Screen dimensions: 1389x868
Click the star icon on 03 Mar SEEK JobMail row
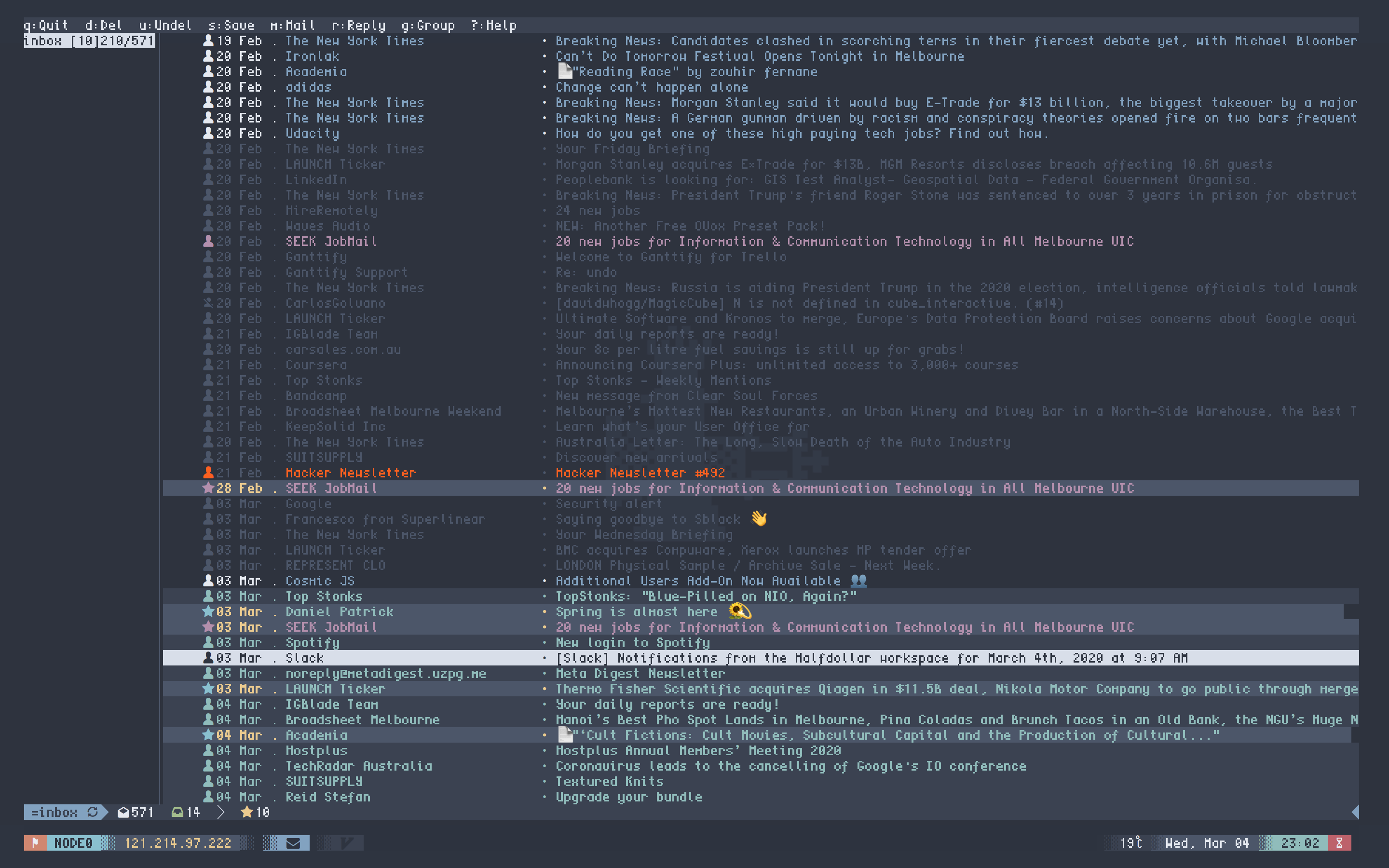pos(208,627)
